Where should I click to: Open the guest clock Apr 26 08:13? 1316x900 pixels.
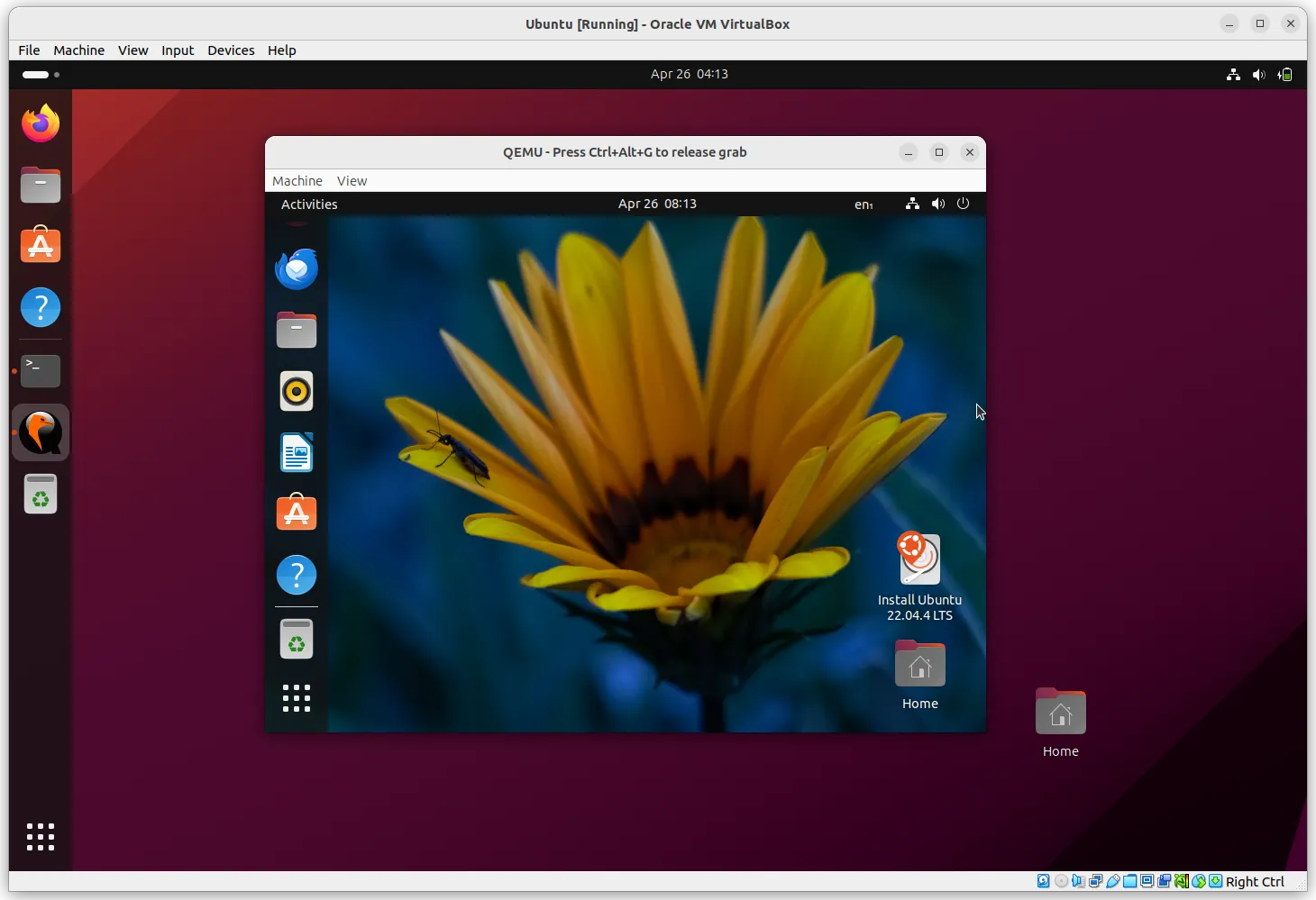(x=657, y=205)
